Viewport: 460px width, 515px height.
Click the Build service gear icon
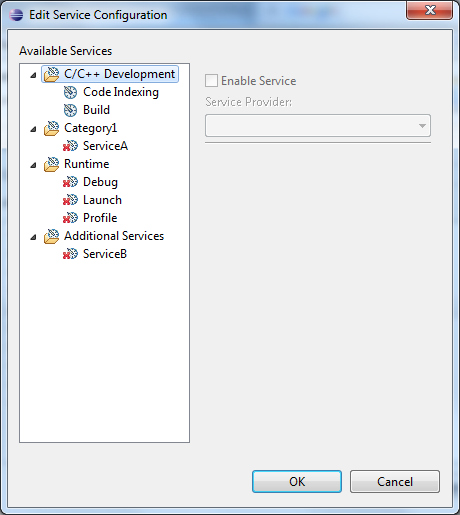pos(70,110)
